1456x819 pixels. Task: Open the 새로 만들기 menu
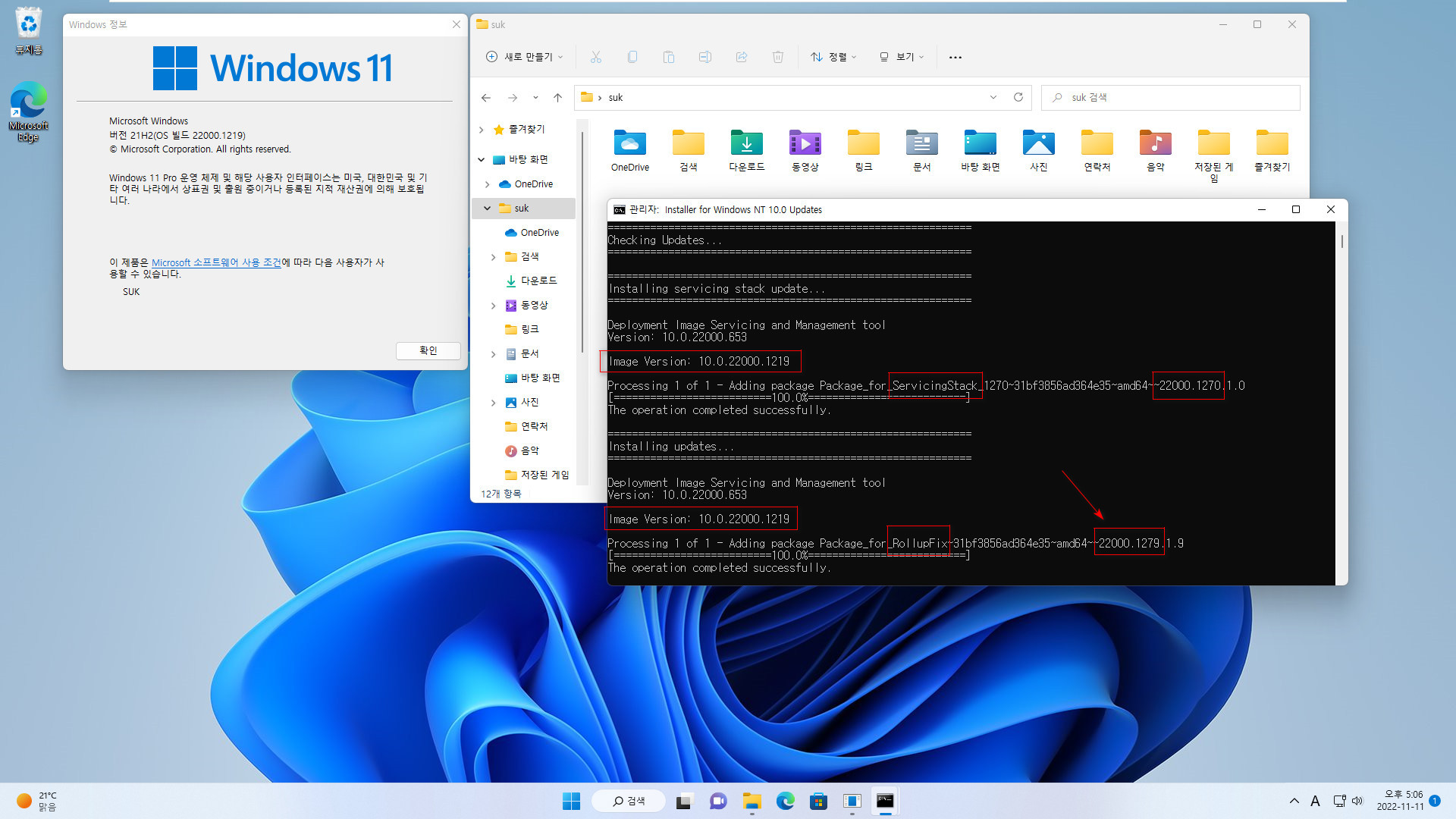[x=525, y=57]
